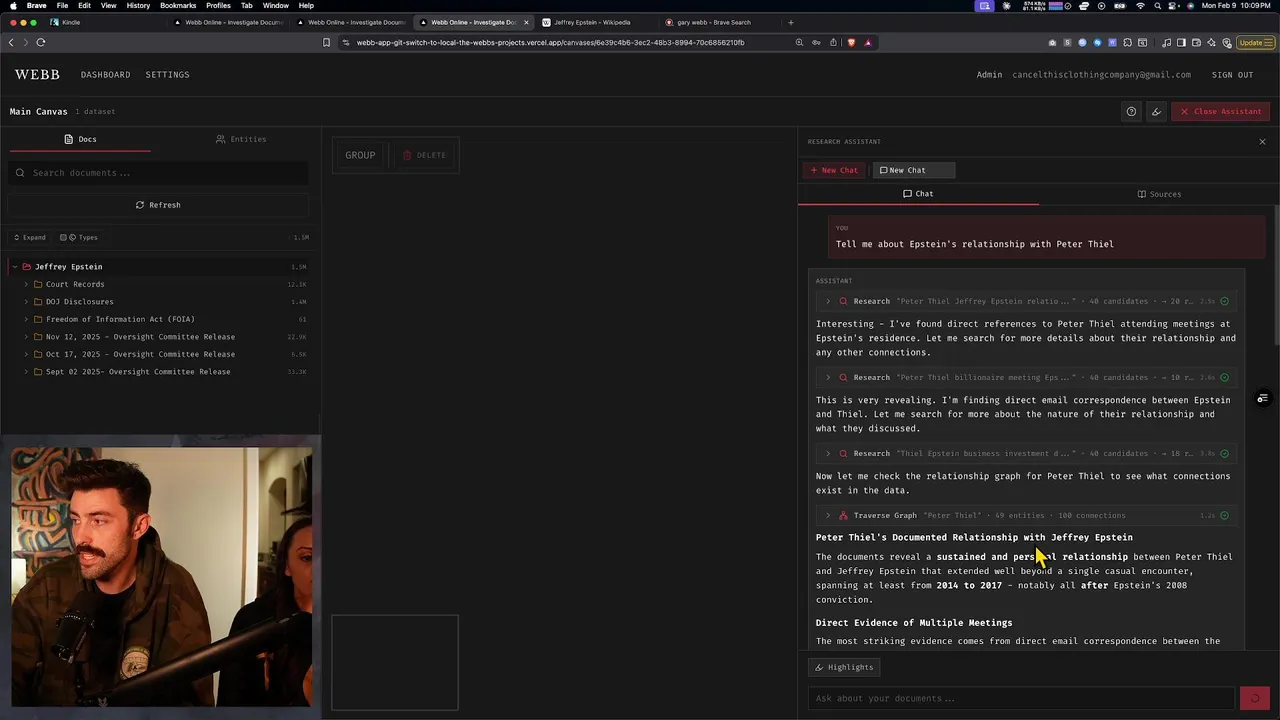Select the Chat tab in the assistant

pos(918,194)
